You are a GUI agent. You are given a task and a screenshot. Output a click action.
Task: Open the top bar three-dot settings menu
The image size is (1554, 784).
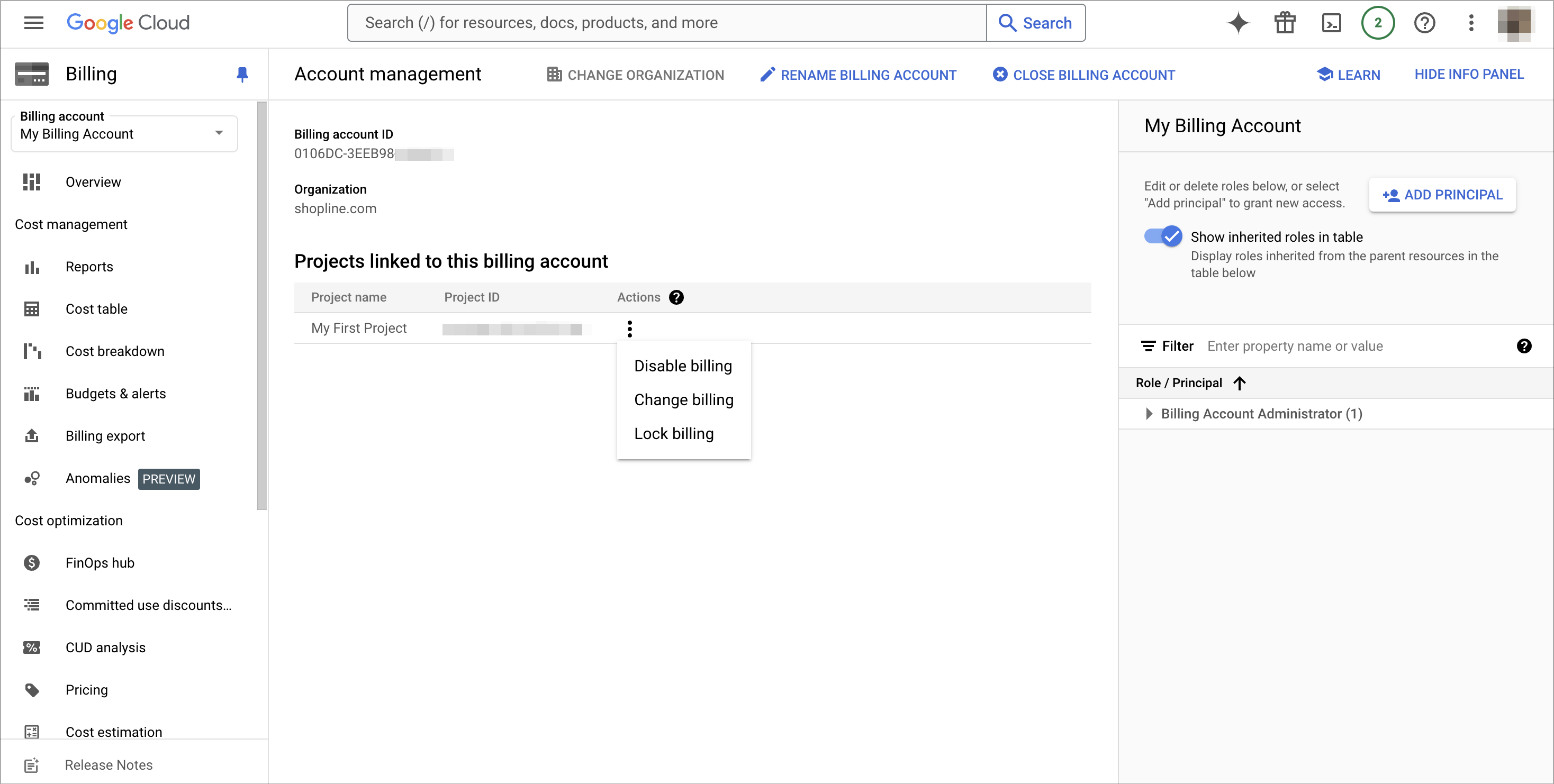[1471, 23]
